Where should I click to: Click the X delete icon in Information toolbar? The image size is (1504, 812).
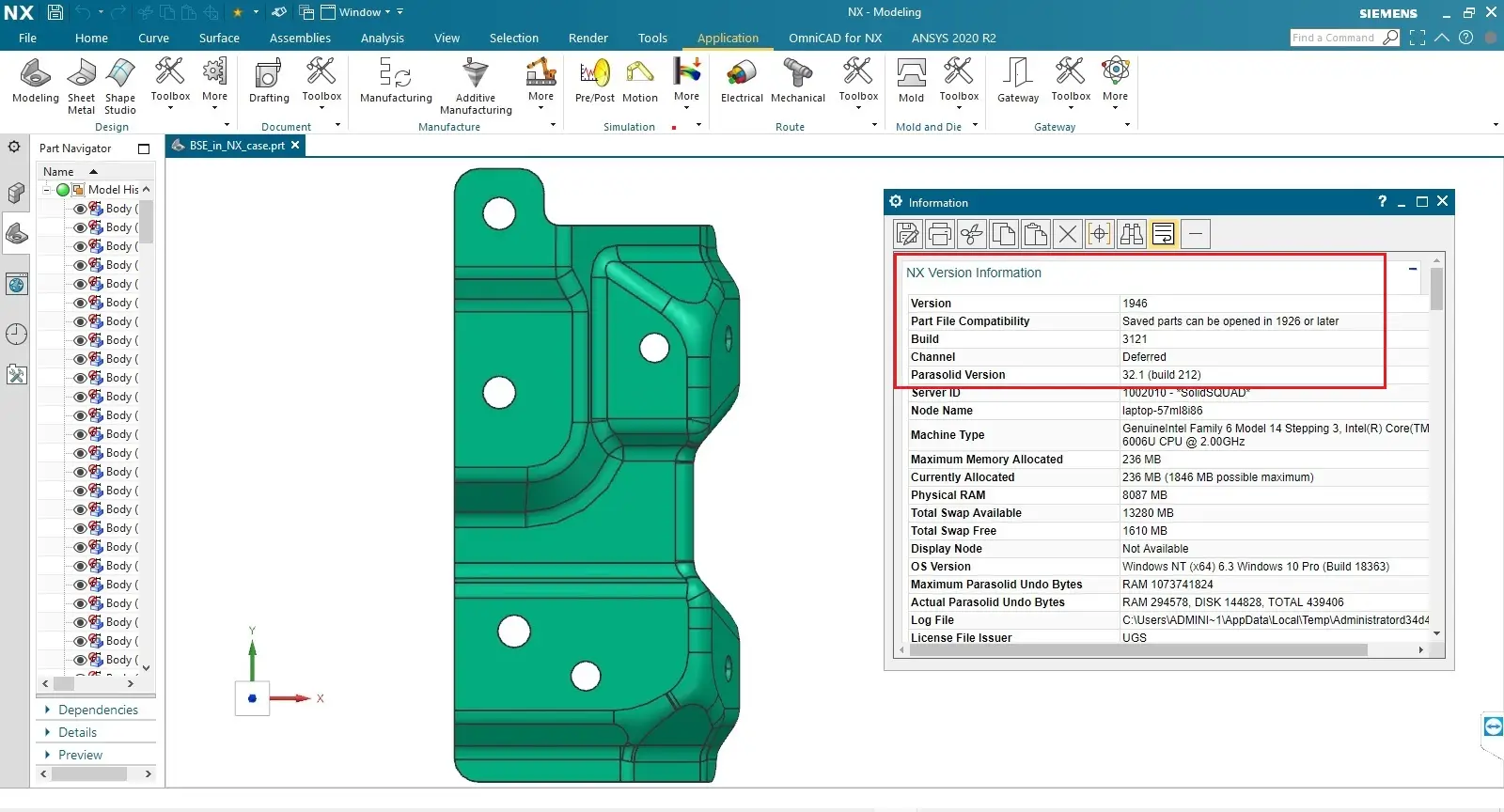coord(1067,234)
